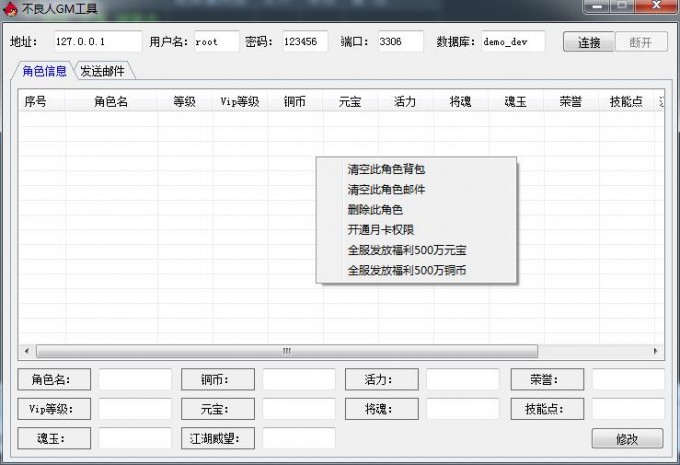Click the 修改 modify button
This screenshot has width=680, height=465.
[627, 439]
